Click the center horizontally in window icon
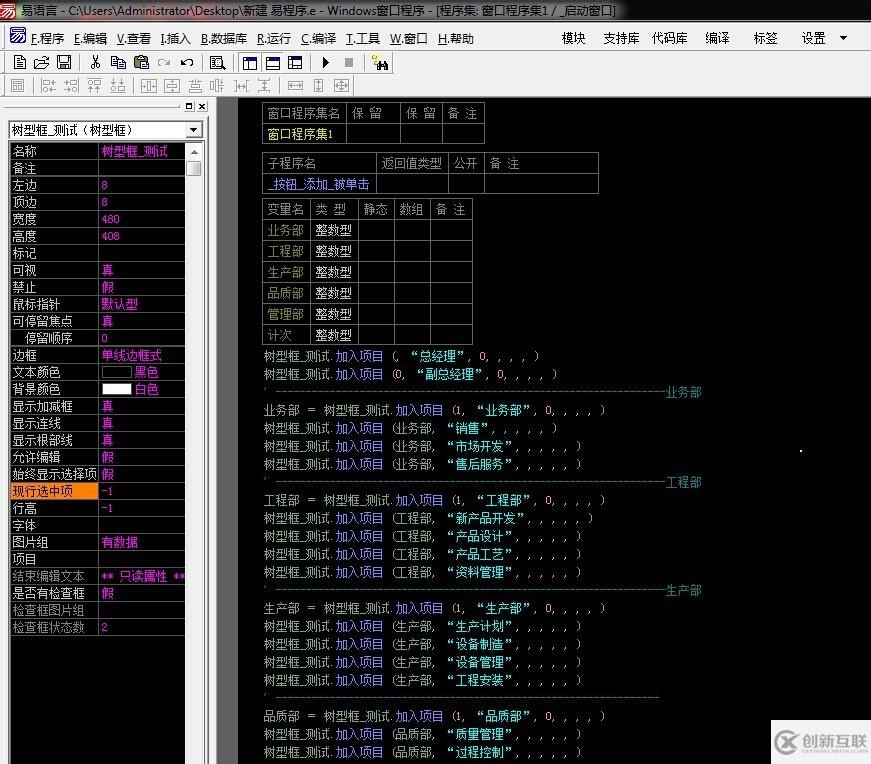 [148, 86]
